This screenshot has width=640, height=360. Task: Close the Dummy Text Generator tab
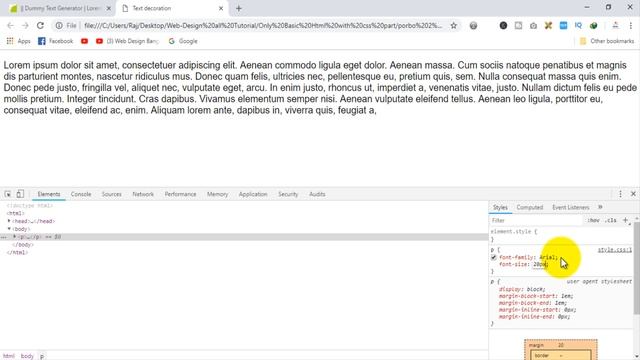coord(109,8)
